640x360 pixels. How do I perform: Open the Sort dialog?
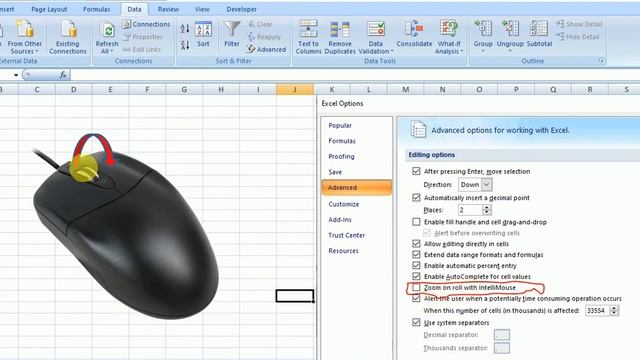coord(203,35)
